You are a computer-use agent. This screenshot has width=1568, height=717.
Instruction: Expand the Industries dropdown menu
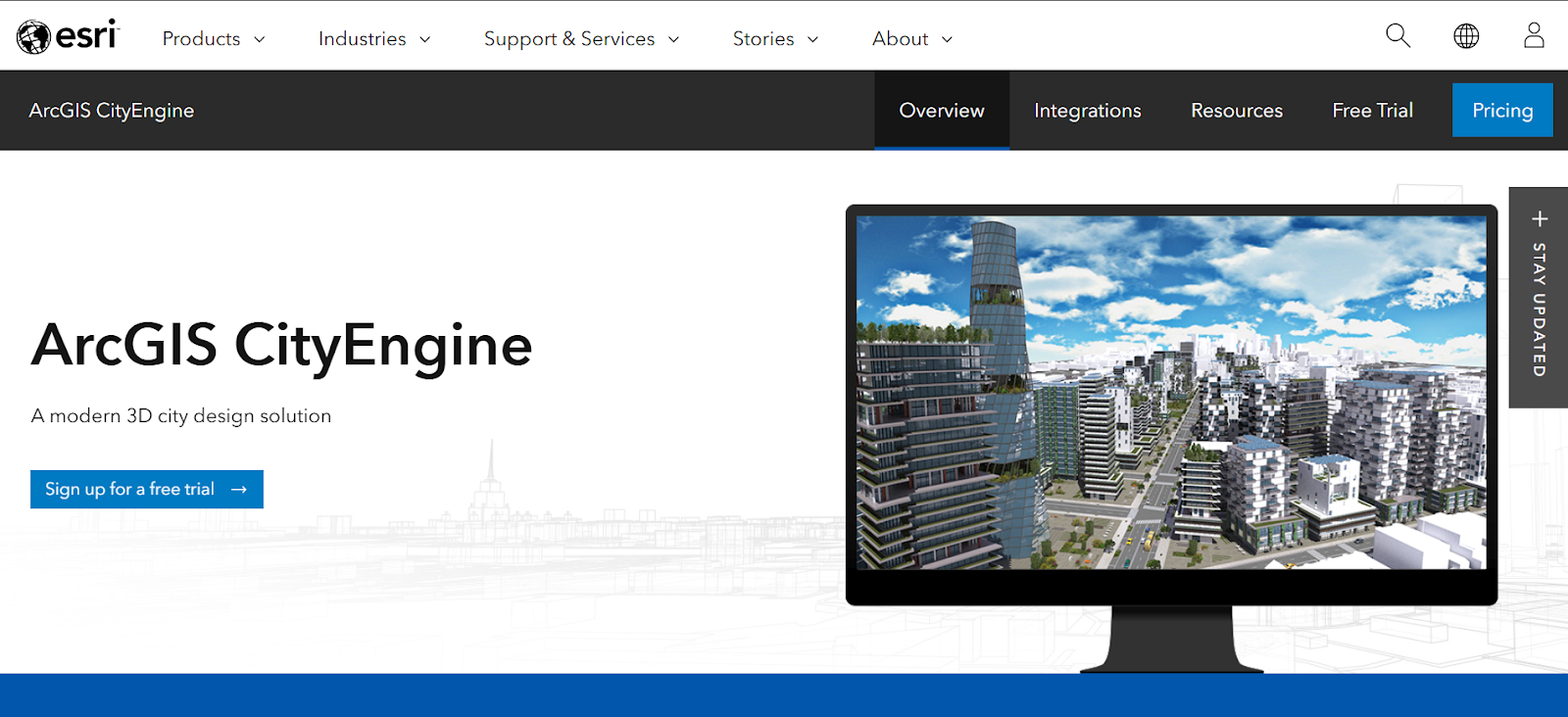pyautogui.click(x=374, y=39)
